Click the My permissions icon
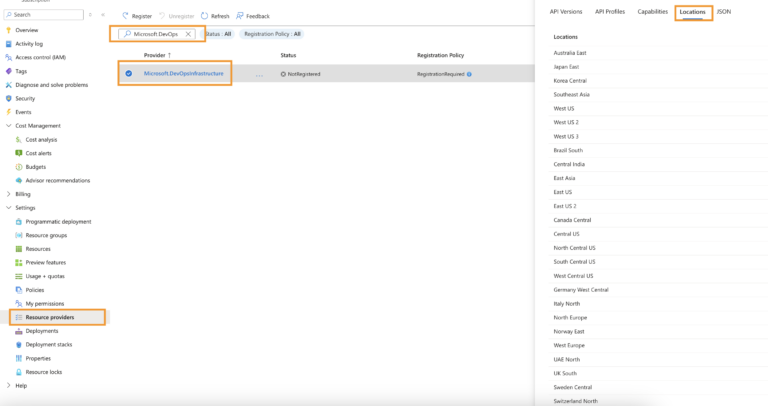This screenshot has width=768, height=406. coord(19,304)
